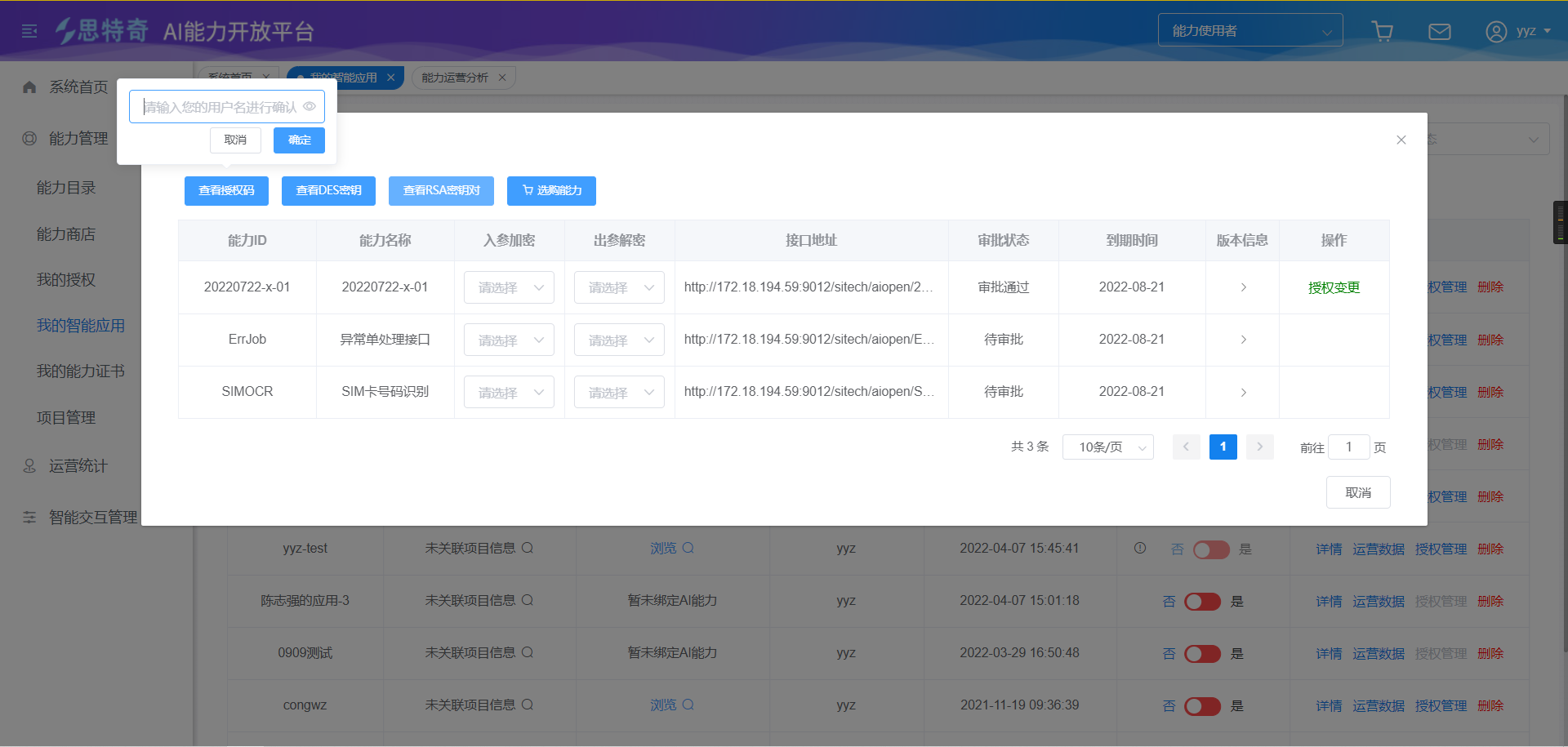The image size is (1568, 747).
Task: Close the 我的智能应用 tab
Action: tap(391, 78)
